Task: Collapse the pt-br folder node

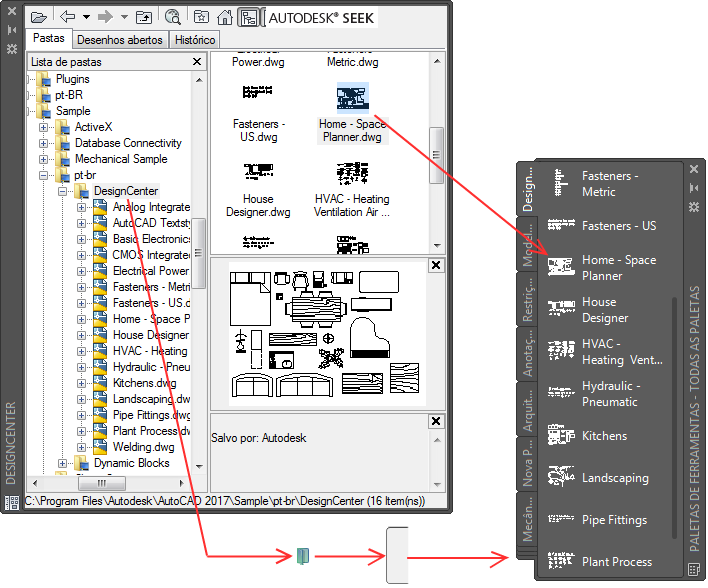Action: click(43, 175)
